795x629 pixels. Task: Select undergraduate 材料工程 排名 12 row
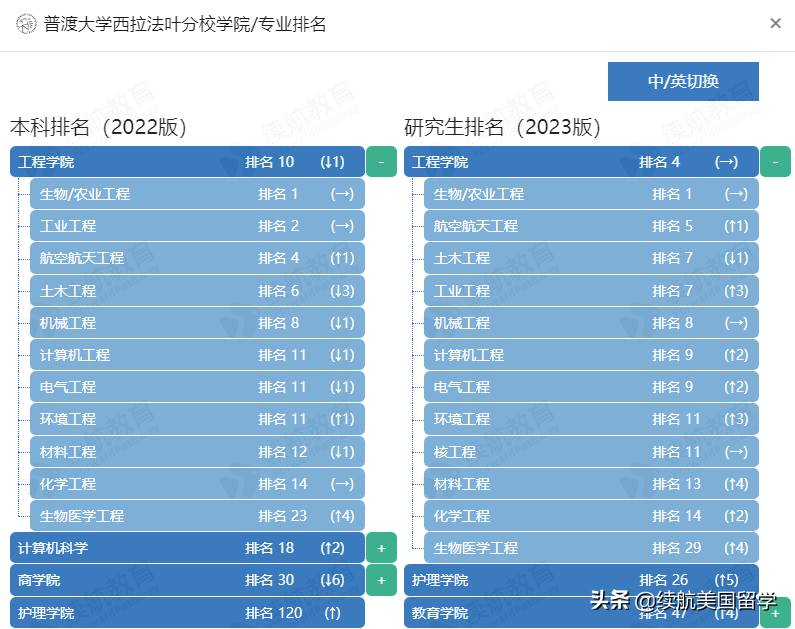coord(197,452)
